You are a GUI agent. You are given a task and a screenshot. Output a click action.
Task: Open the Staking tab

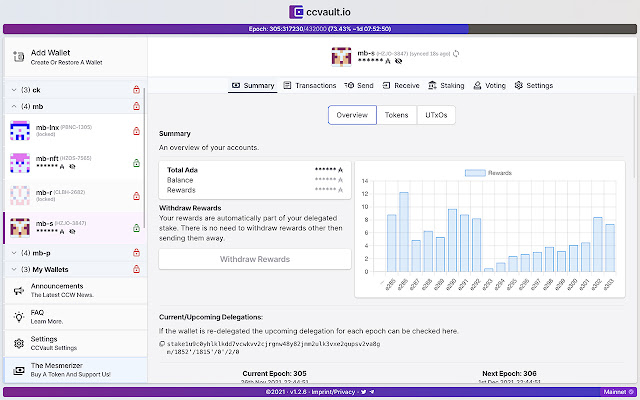click(446, 85)
